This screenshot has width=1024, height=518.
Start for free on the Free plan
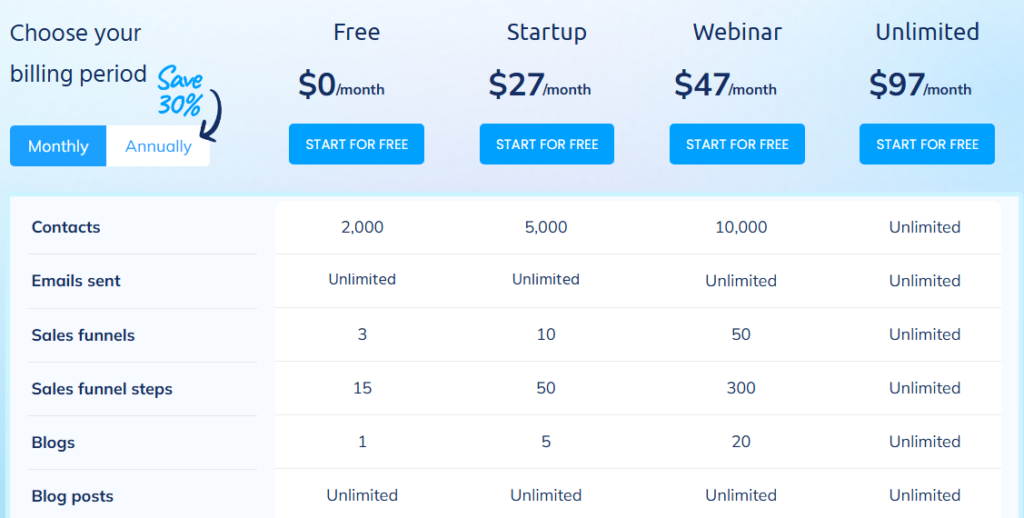[357, 144]
